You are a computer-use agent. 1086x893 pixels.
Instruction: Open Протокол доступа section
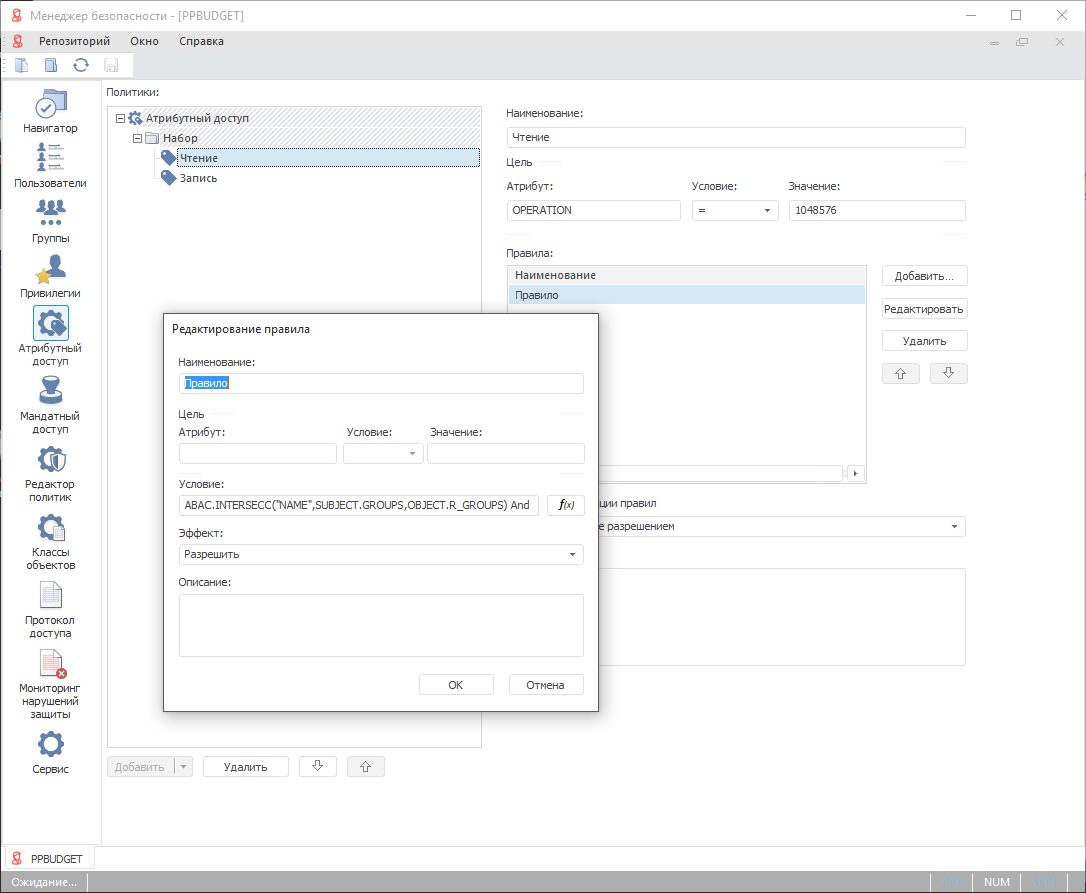[x=51, y=610]
